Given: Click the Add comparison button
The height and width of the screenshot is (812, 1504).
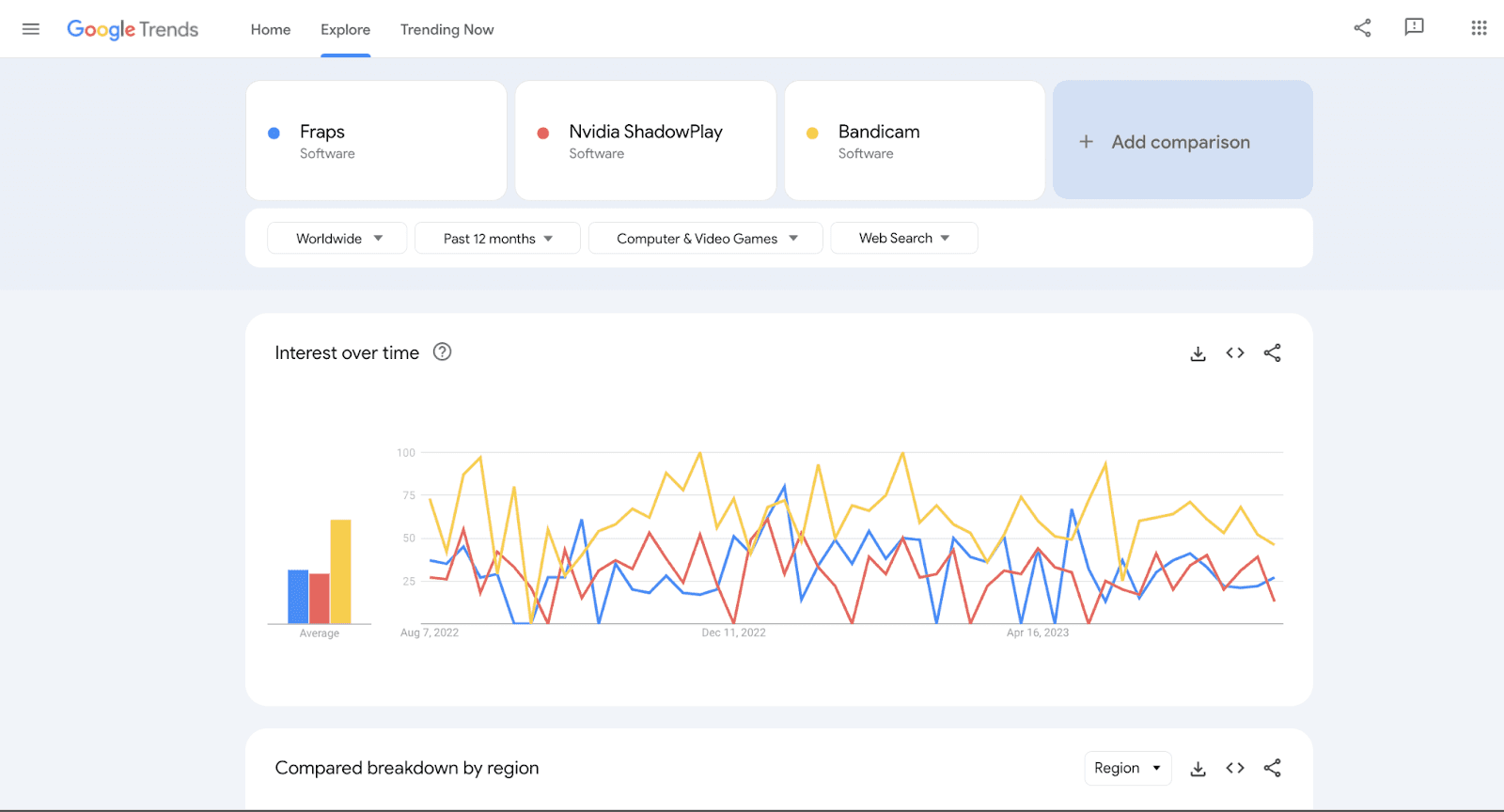Looking at the screenshot, I should (1183, 140).
